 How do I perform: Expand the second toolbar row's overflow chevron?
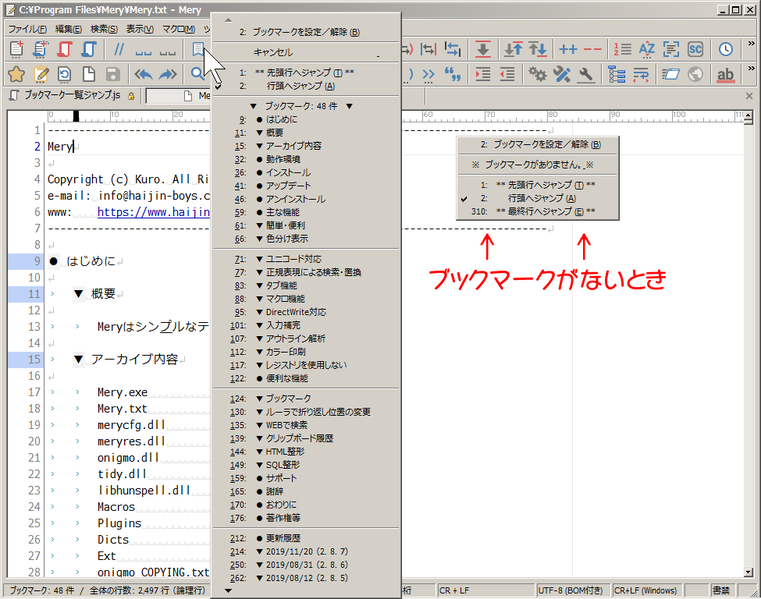[x=751, y=68]
